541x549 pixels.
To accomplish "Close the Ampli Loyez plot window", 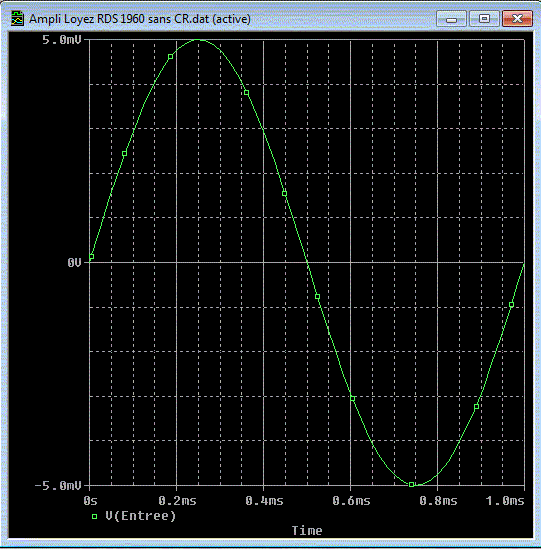I will point(517,19).
